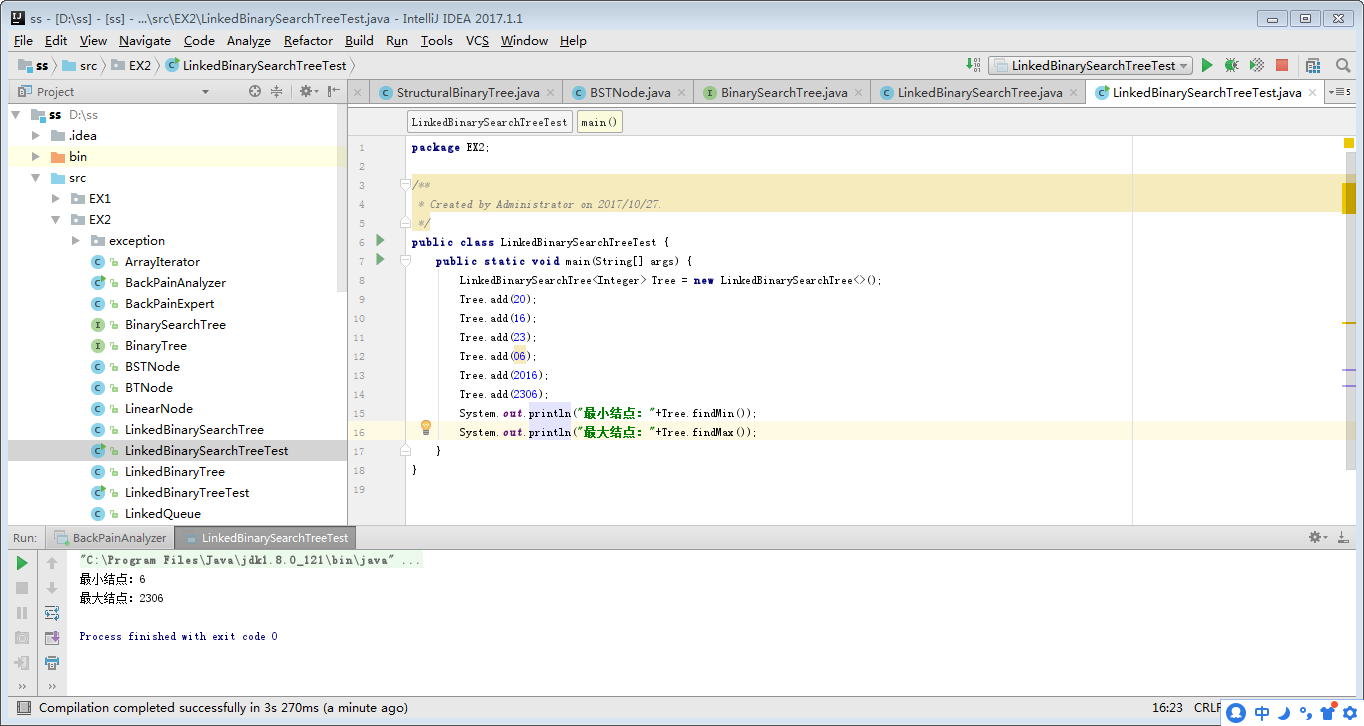Open Search Everywhere magnifier icon
The width and height of the screenshot is (1364, 726).
[1343, 65]
